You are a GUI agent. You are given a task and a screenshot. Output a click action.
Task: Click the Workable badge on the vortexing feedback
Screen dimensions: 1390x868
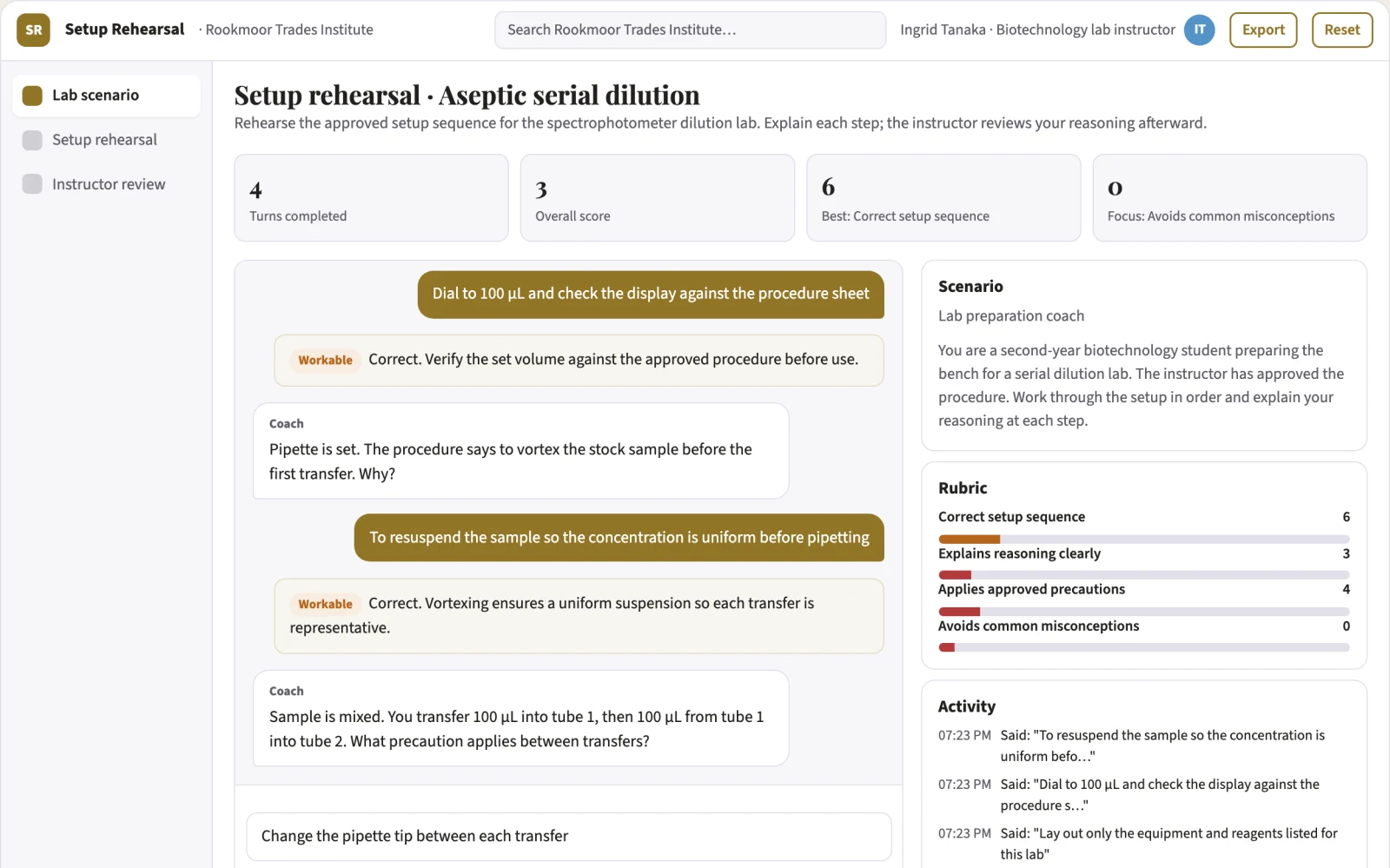point(325,604)
